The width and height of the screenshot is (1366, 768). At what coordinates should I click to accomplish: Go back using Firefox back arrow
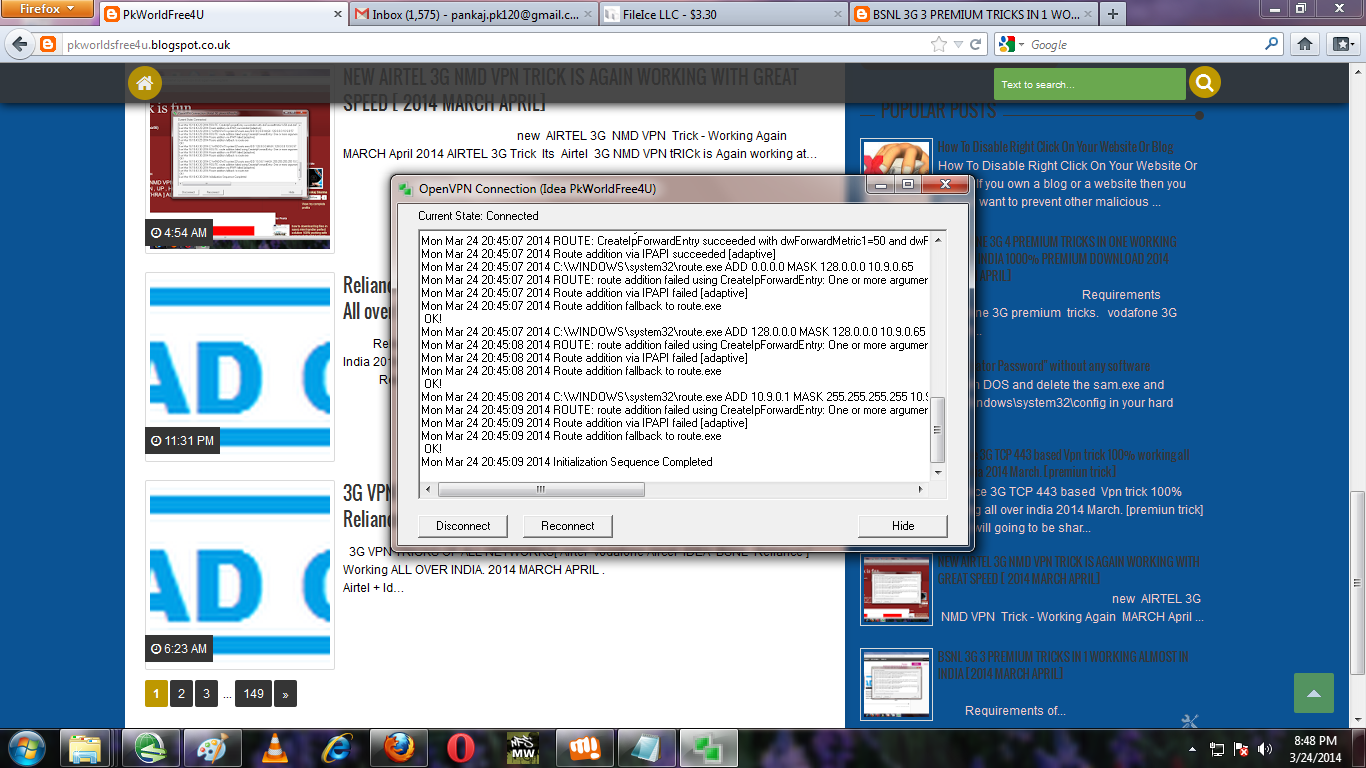19,44
